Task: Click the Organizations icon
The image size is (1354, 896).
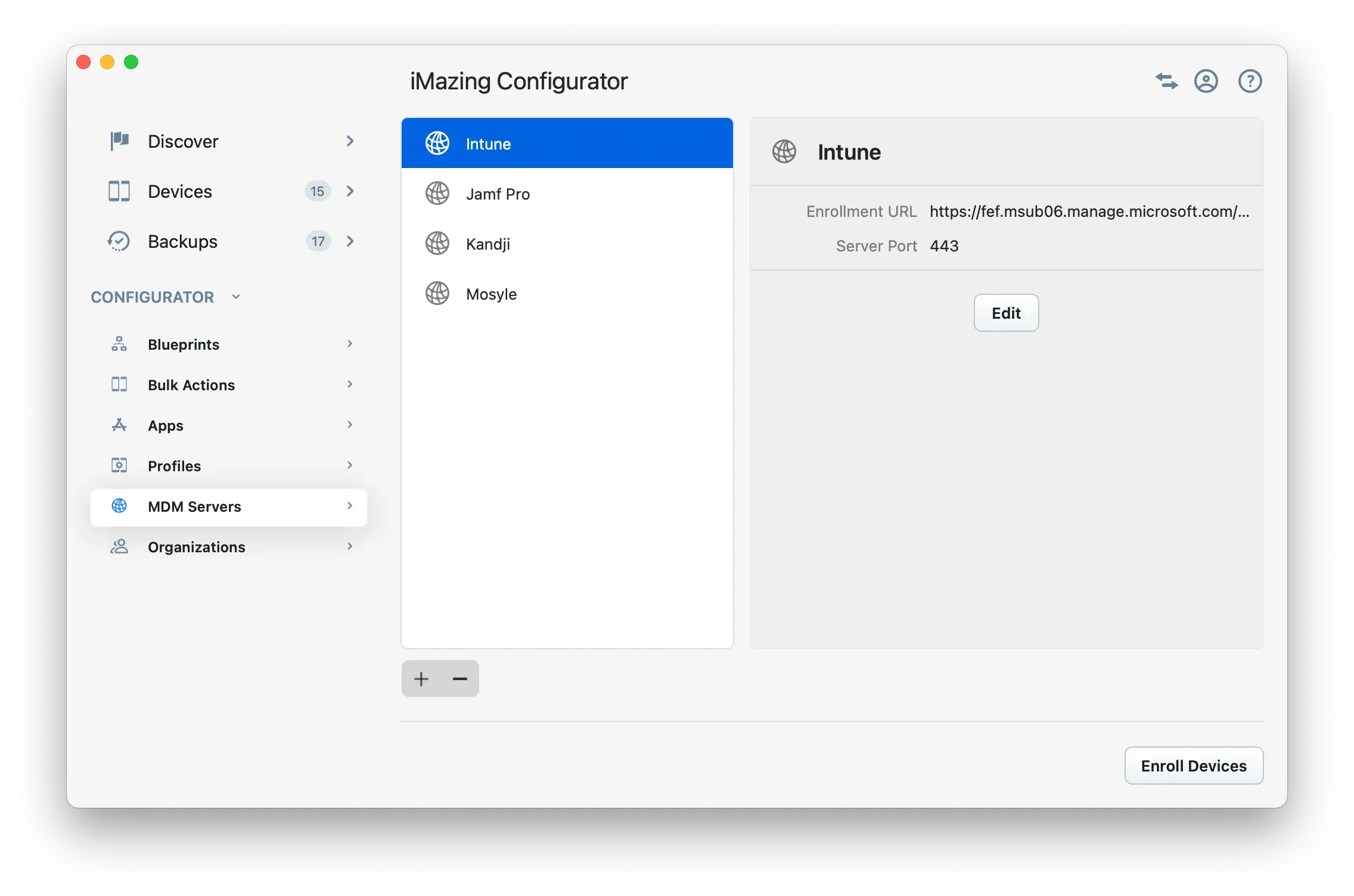Action: coord(119,546)
